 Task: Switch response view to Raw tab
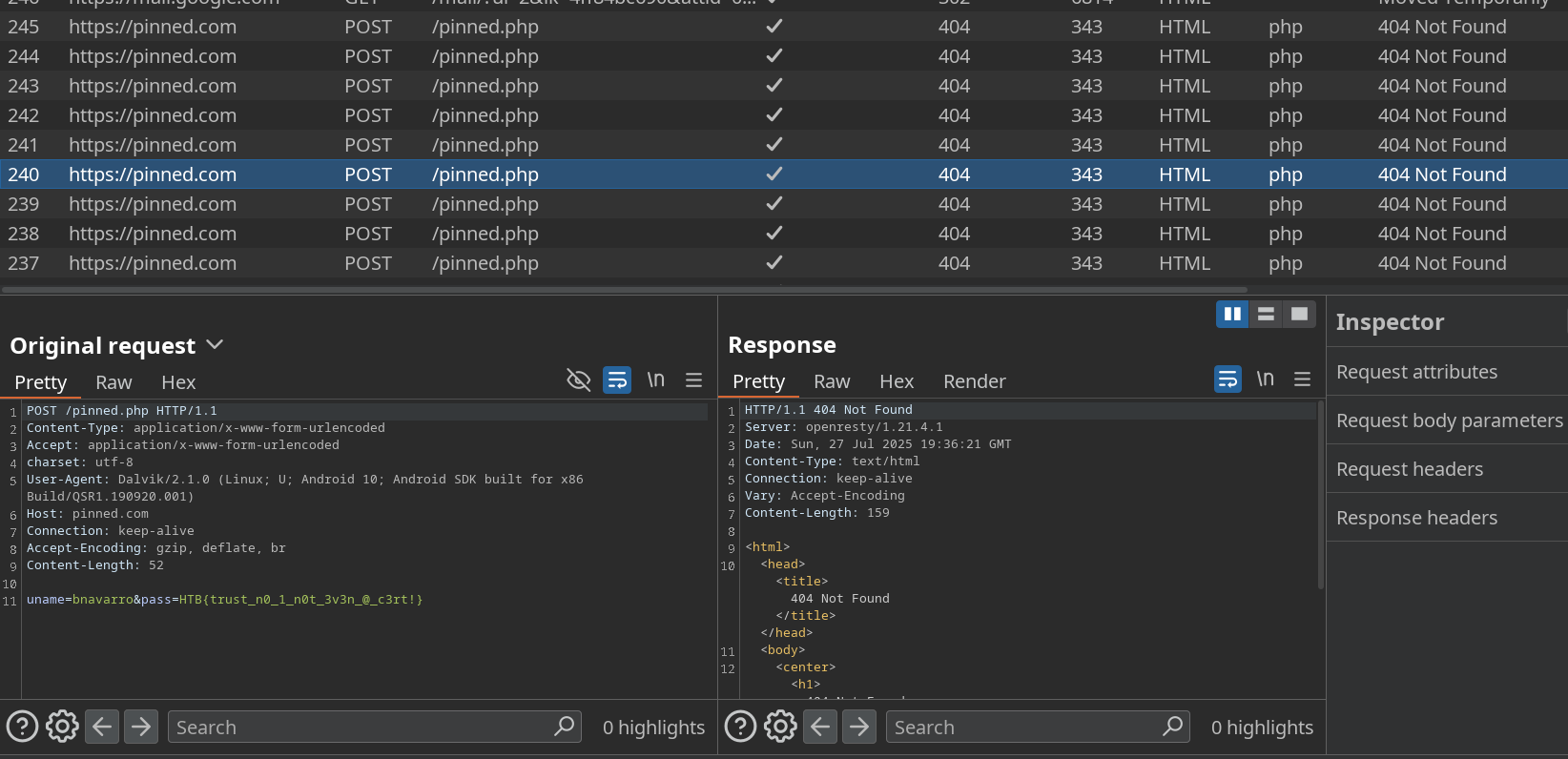pos(832,381)
